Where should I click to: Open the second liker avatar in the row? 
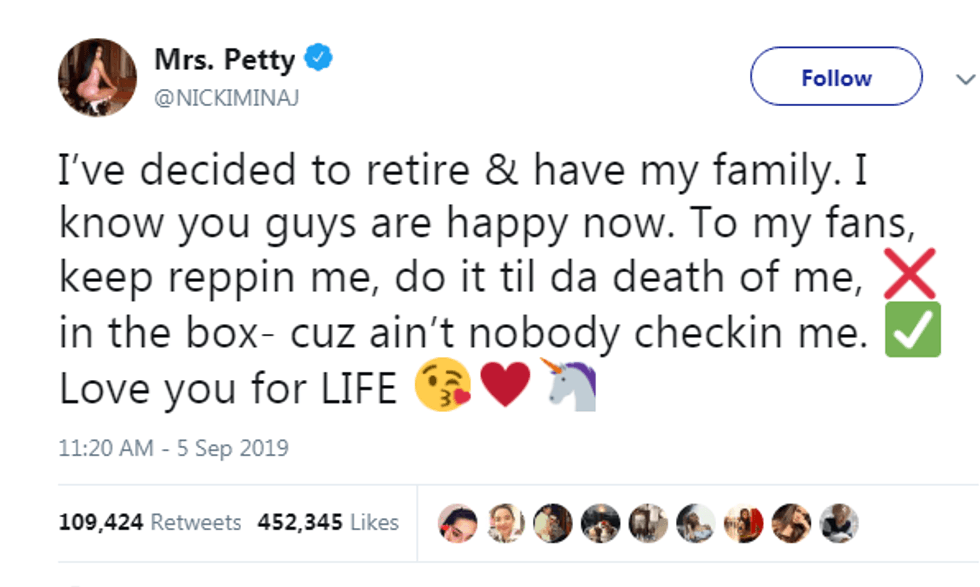pyautogui.click(x=505, y=522)
